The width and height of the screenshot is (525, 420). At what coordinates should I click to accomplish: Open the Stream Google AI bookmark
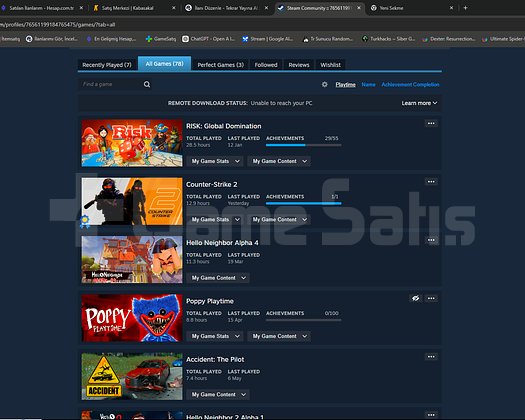(x=268, y=39)
